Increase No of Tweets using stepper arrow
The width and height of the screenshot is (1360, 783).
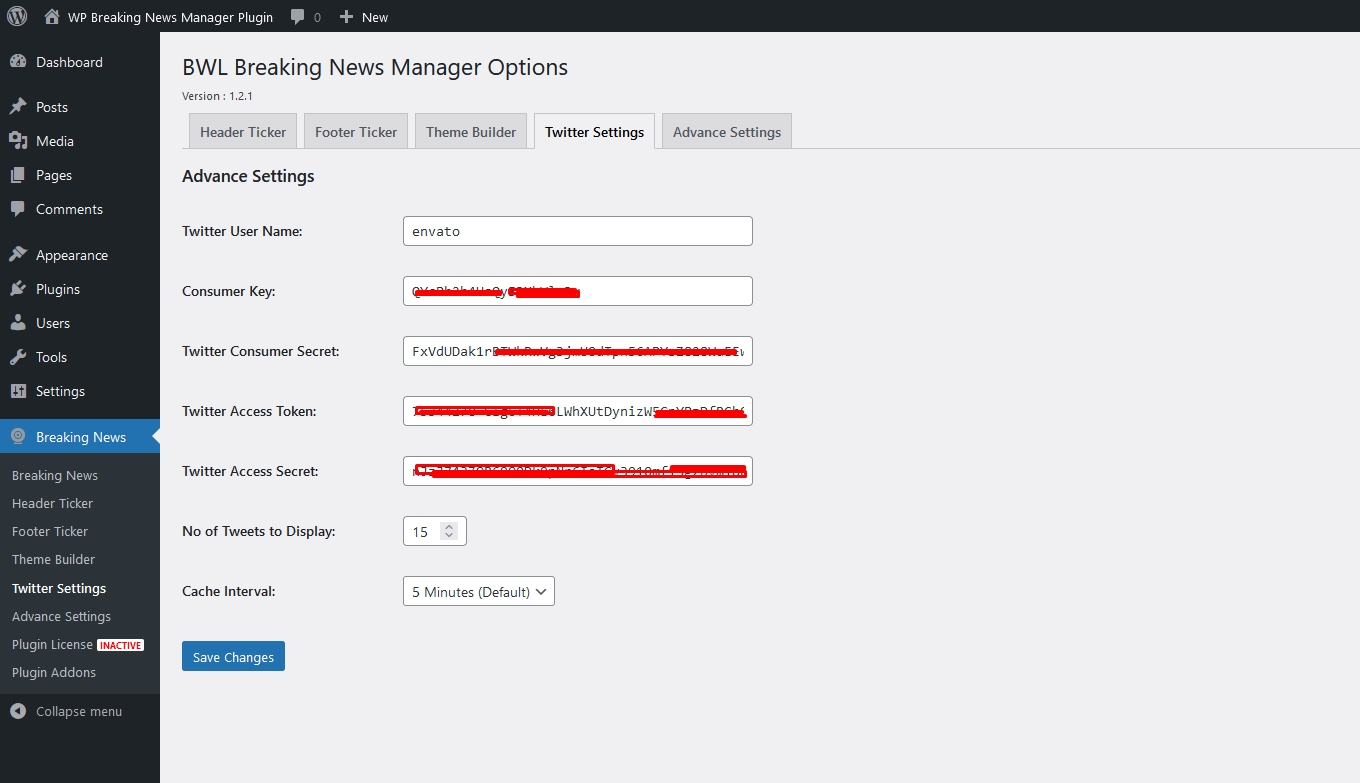click(449, 527)
